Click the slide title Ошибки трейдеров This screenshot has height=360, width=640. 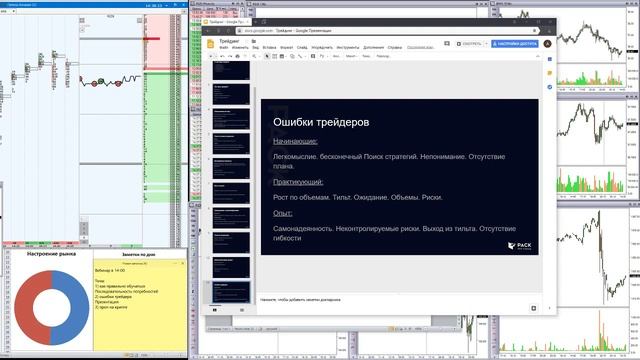point(321,122)
